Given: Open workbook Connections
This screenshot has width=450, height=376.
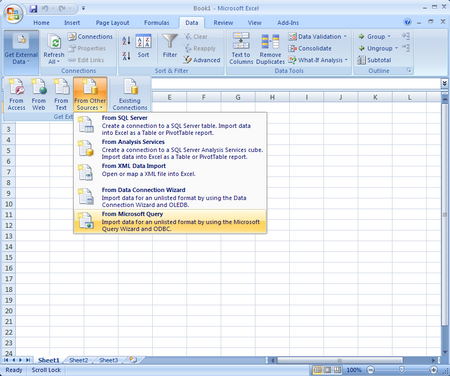Looking at the screenshot, I should click(x=90, y=37).
